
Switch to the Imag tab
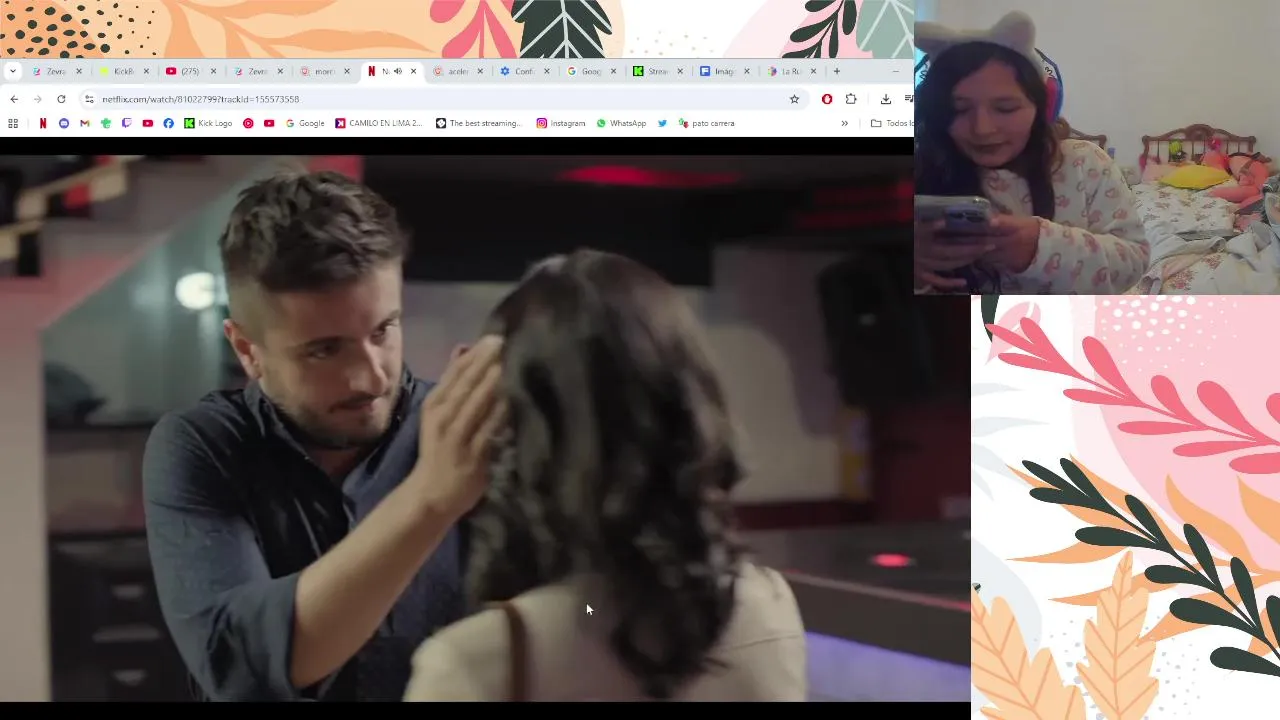tap(724, 71)
